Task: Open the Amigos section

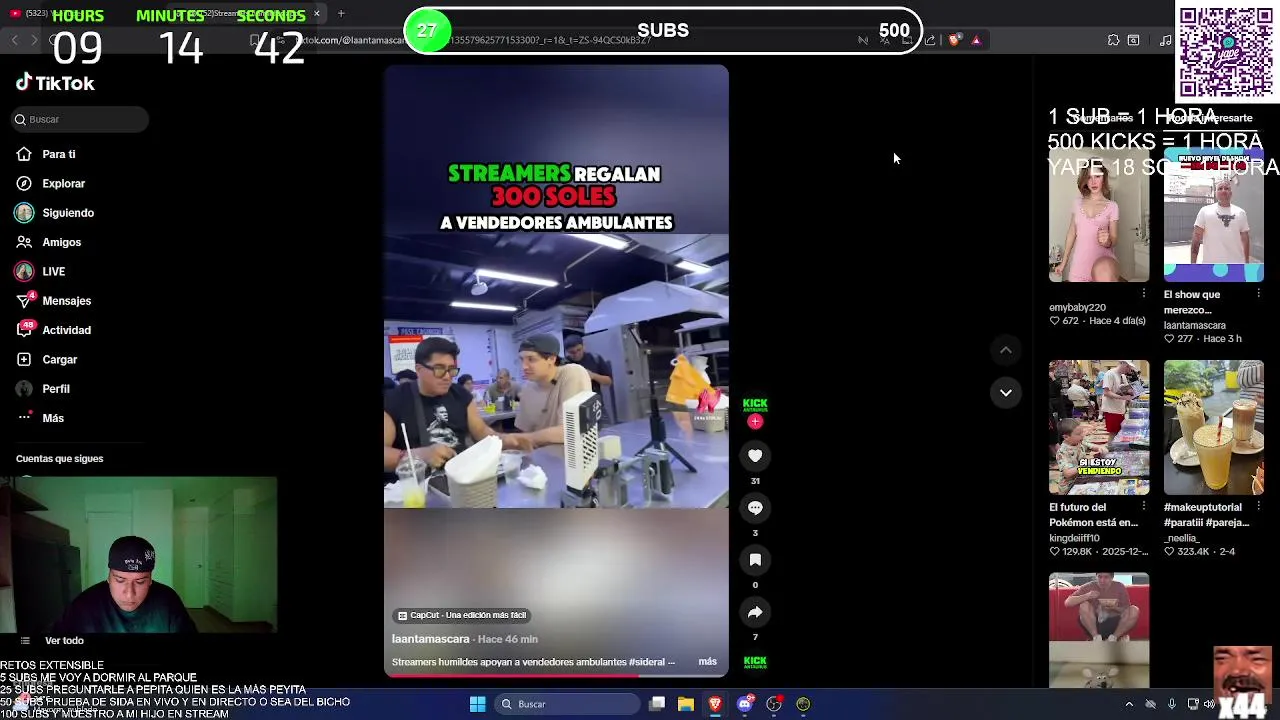Action: click(61, 242)
